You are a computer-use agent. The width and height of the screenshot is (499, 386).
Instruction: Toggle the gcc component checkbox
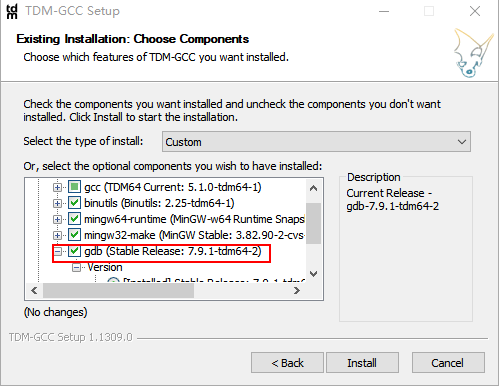pos(74,187)
